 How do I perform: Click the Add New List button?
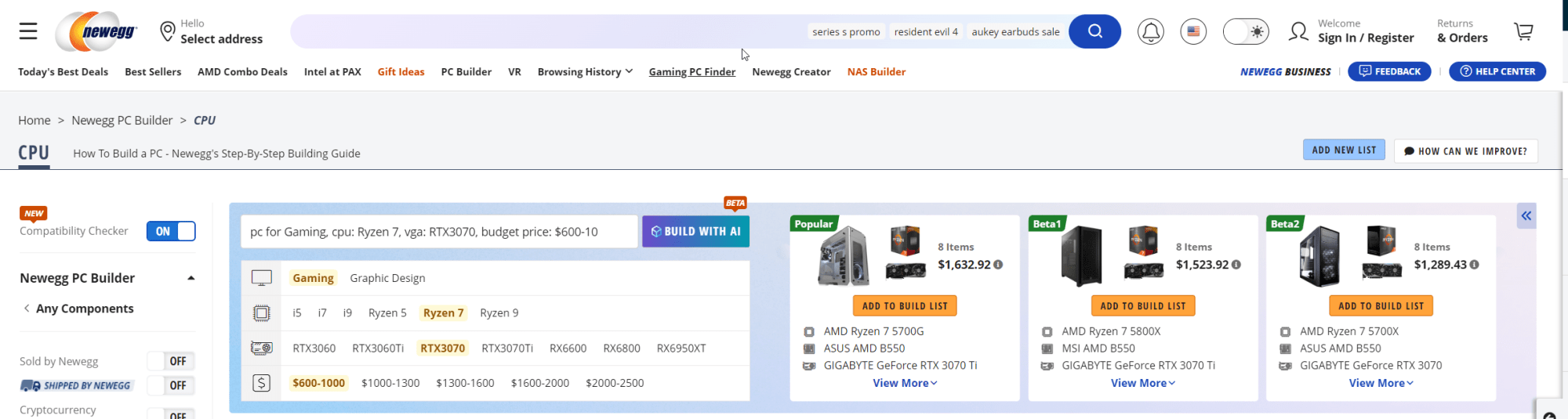1344,150
